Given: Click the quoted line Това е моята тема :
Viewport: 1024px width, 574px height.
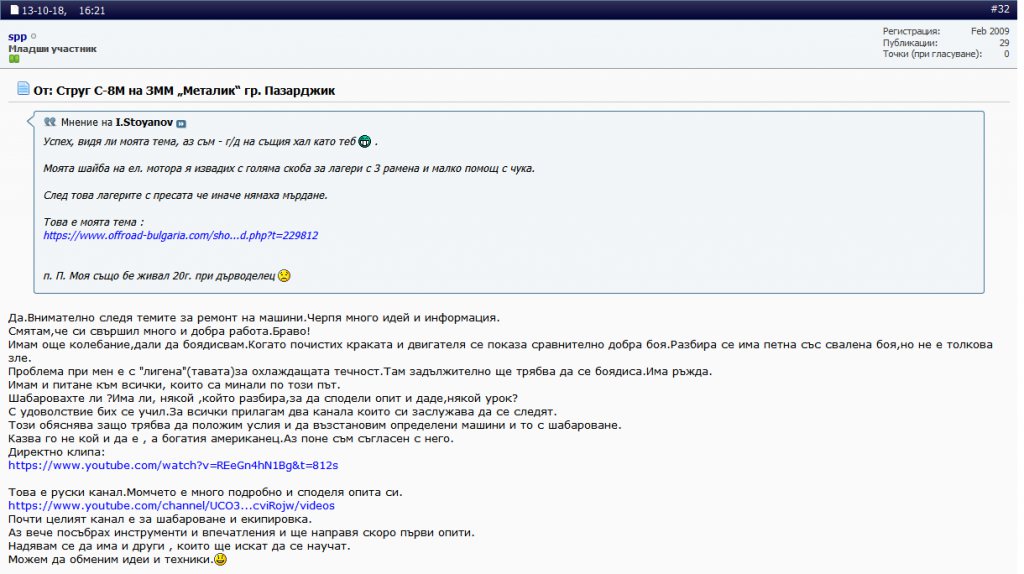Looking at the screenshot, I should click(x=93, y=222).
